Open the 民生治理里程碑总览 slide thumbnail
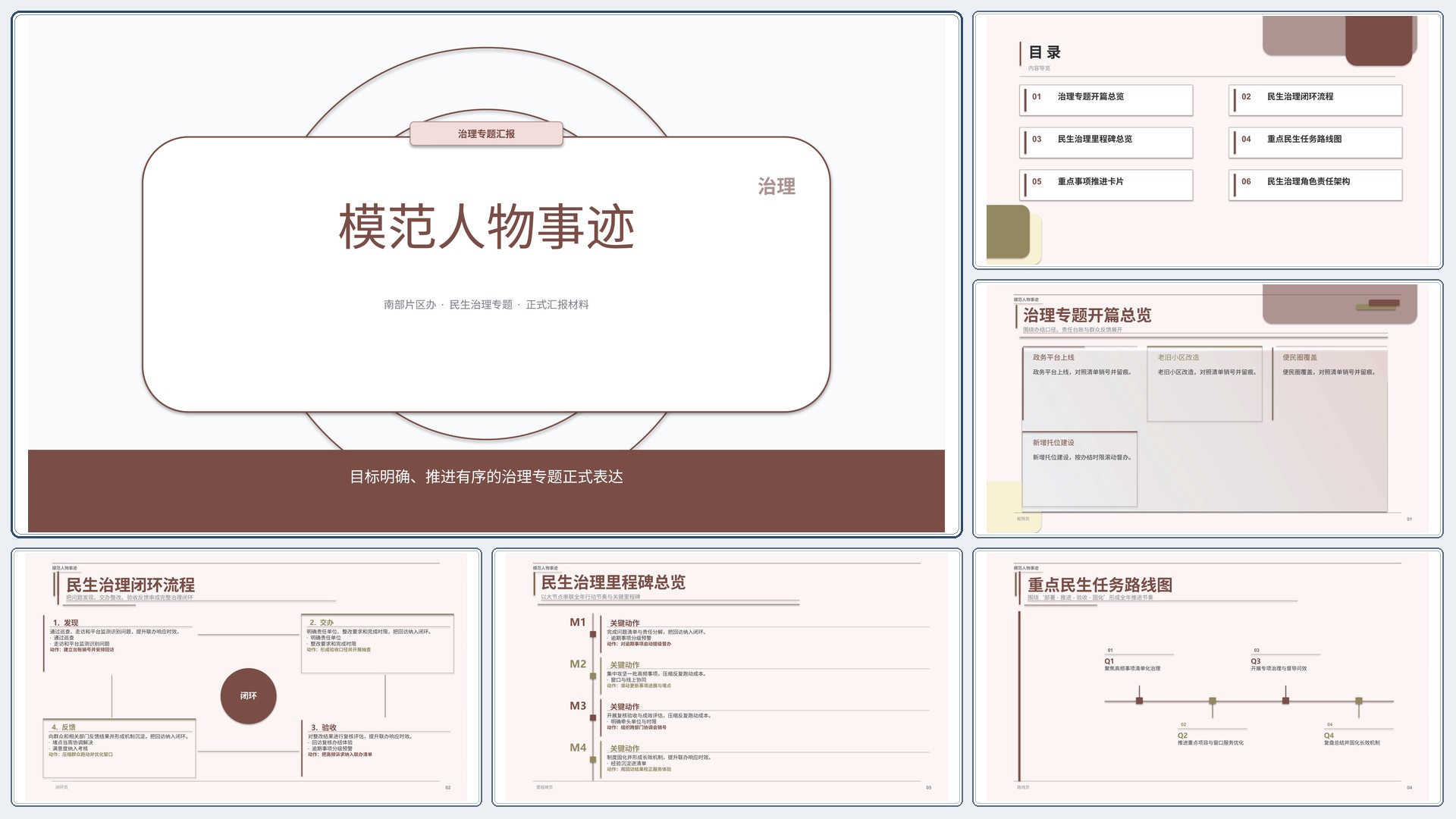1456x819 pixels. (x=726, y=677)
